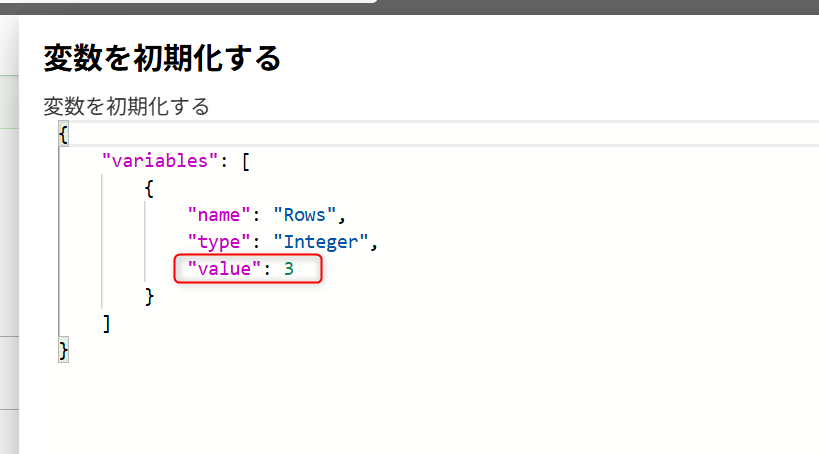
Task: Click the opening square bracket after variables
Action: click(x=245, y=161)
